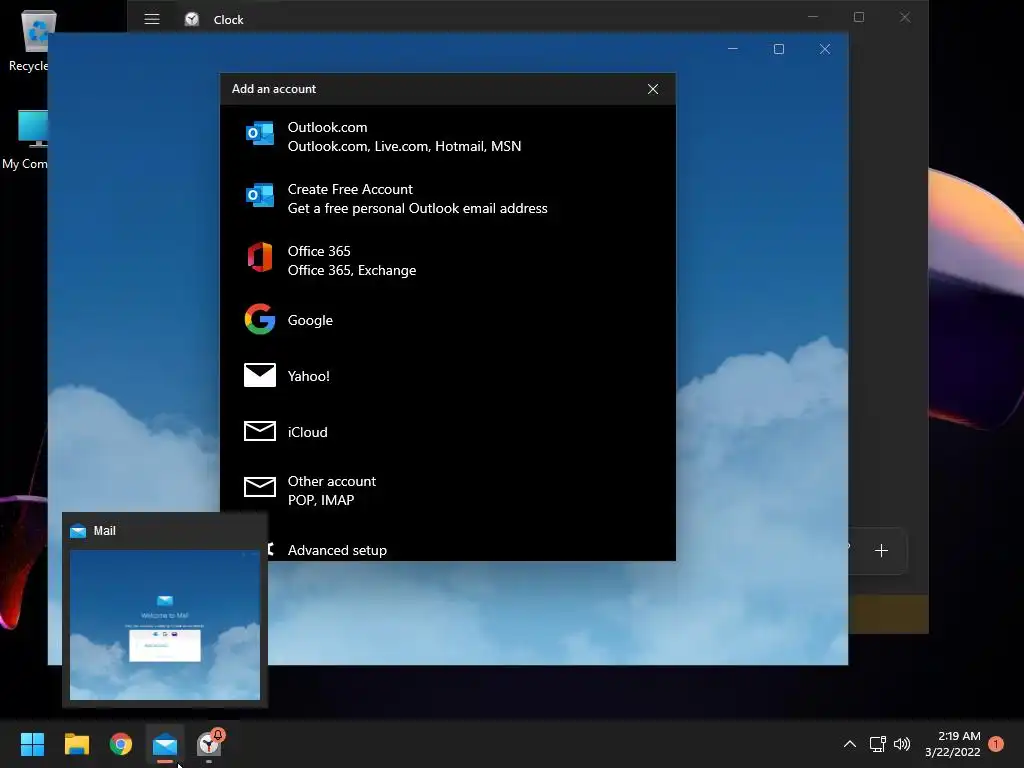Open File Explorer from the taskbar
1024x768 pixels.
(x=76, y=744)
